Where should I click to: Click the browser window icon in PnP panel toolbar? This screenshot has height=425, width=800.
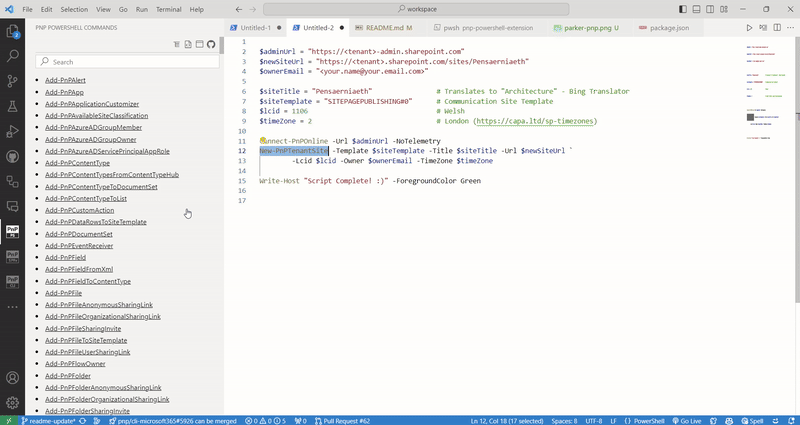point(199,44)
